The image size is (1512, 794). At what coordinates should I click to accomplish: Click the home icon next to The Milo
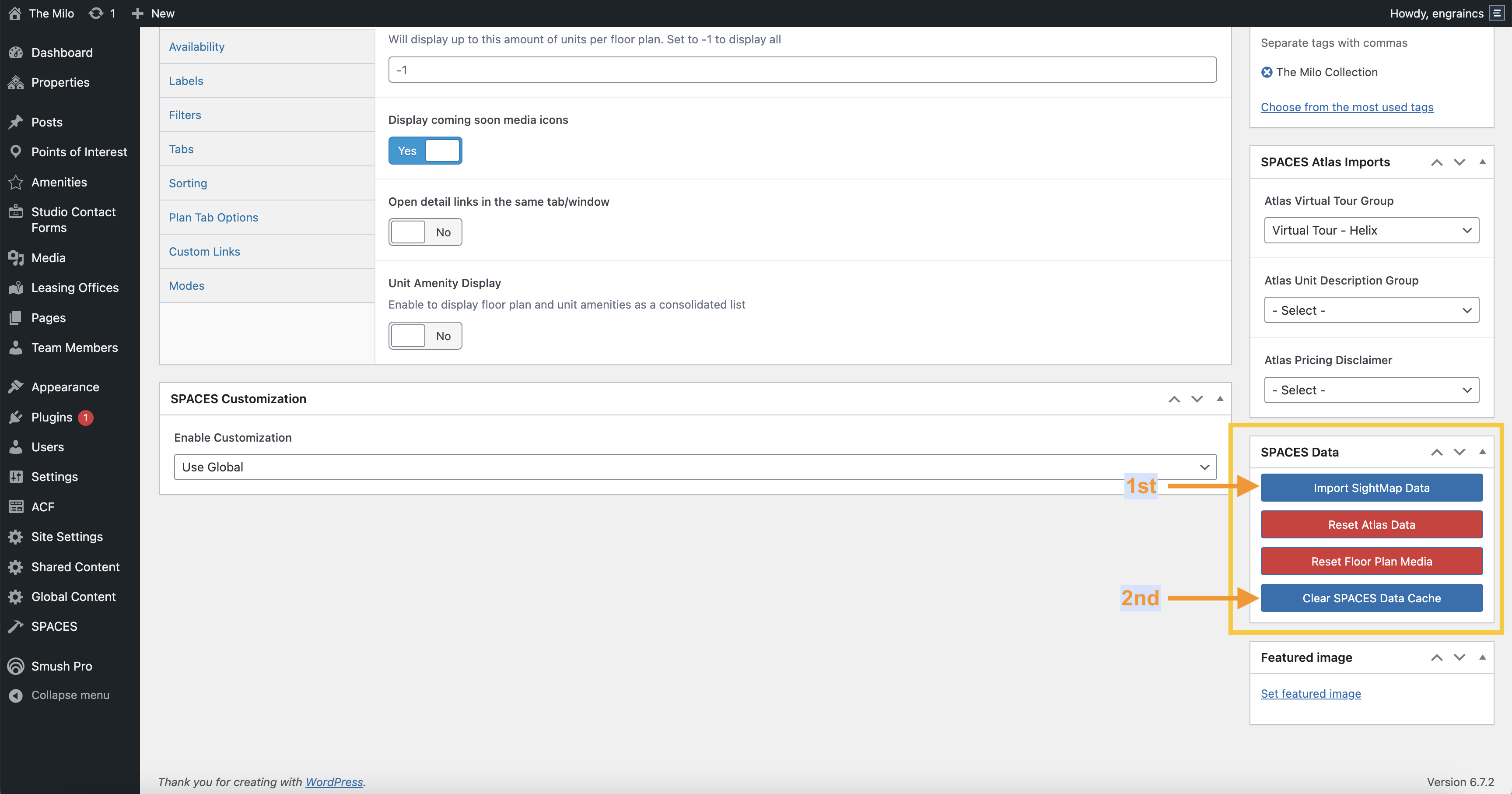click(x=15, y=13)
